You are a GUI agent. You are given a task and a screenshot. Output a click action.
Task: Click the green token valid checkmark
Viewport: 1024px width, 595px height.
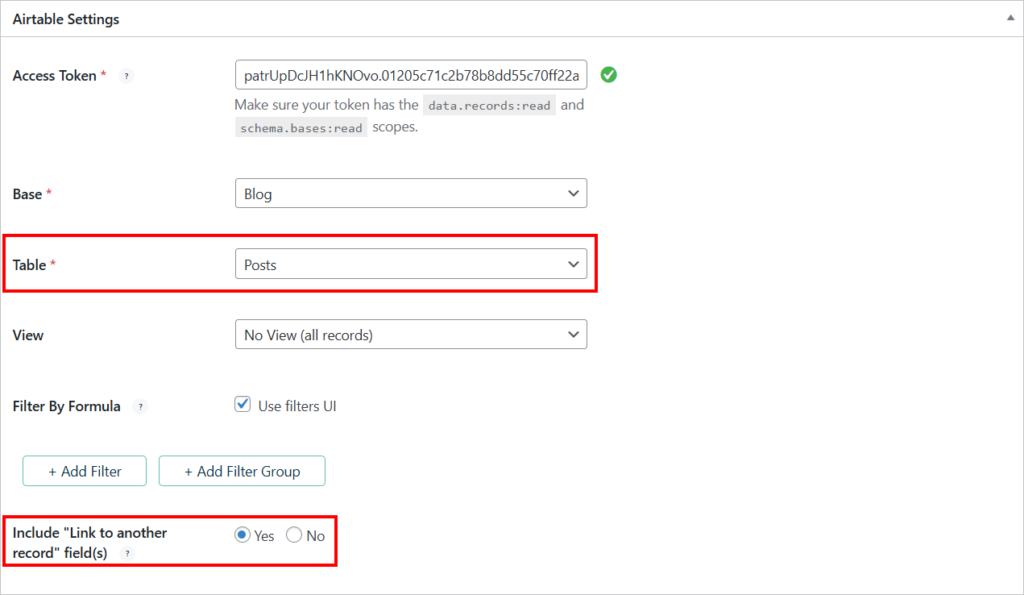point(609,74)
